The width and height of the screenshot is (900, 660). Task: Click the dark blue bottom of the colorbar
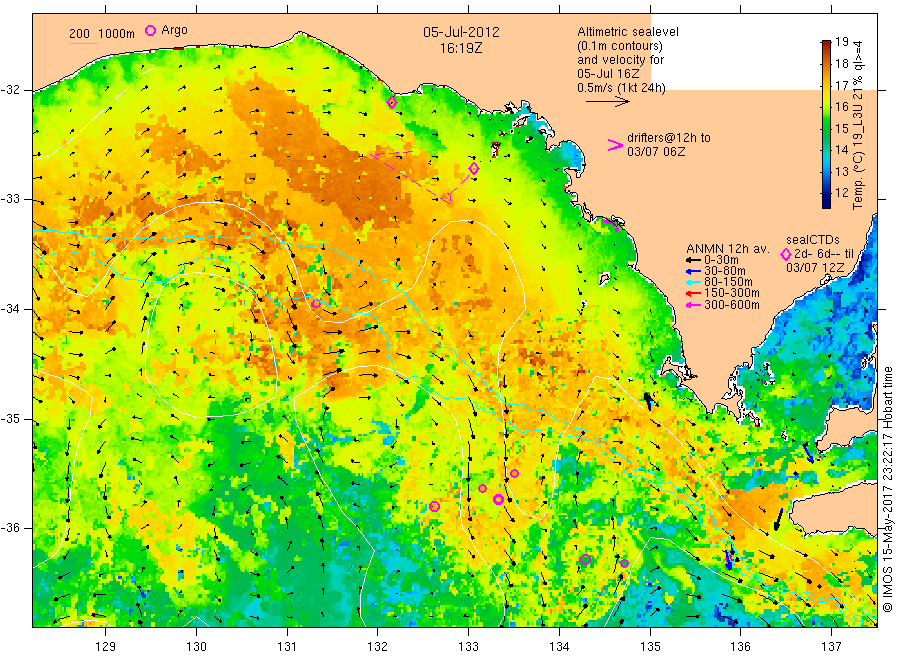[827, 201]
